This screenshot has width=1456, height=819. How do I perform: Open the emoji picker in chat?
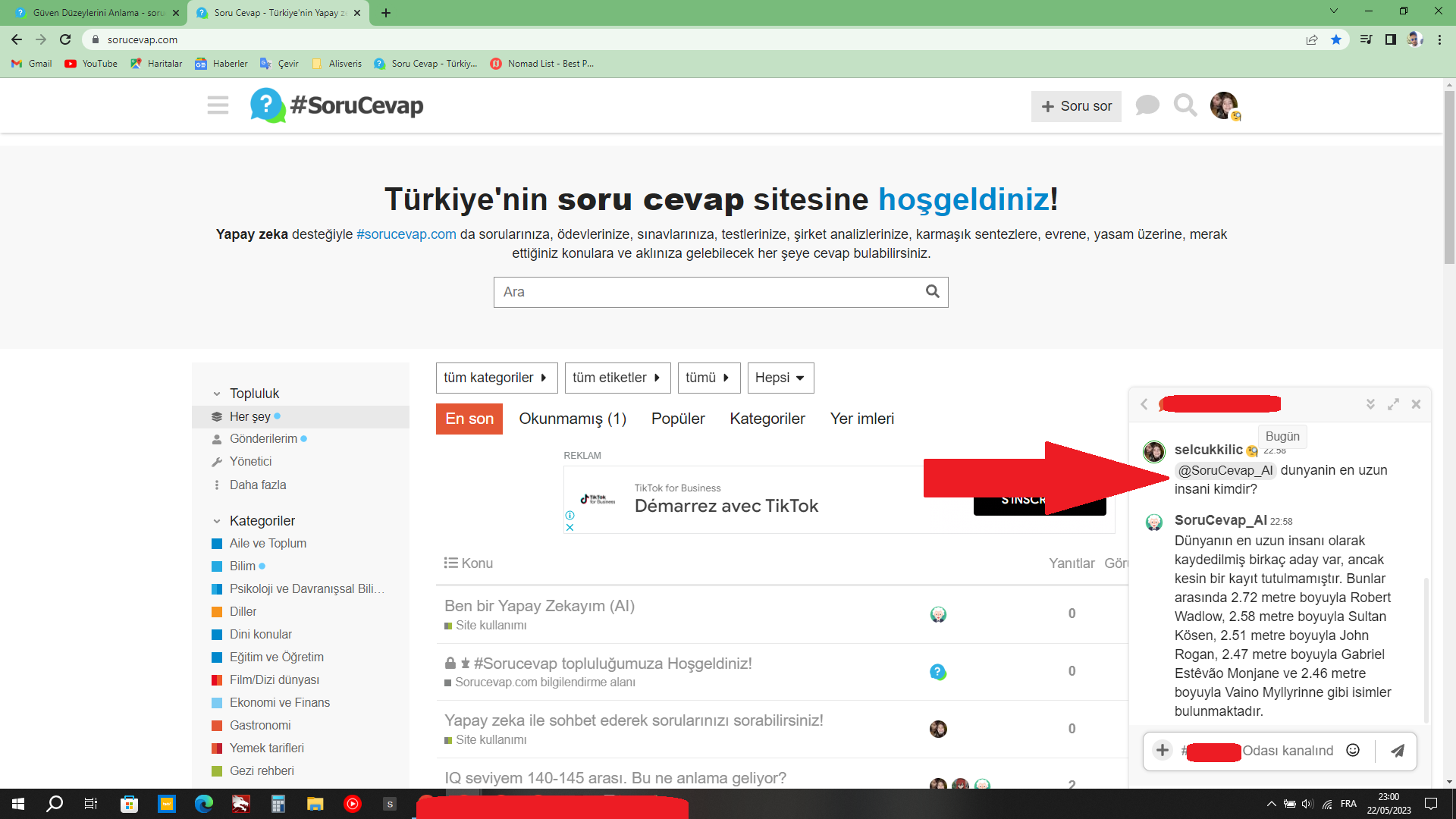(1353, 751)
